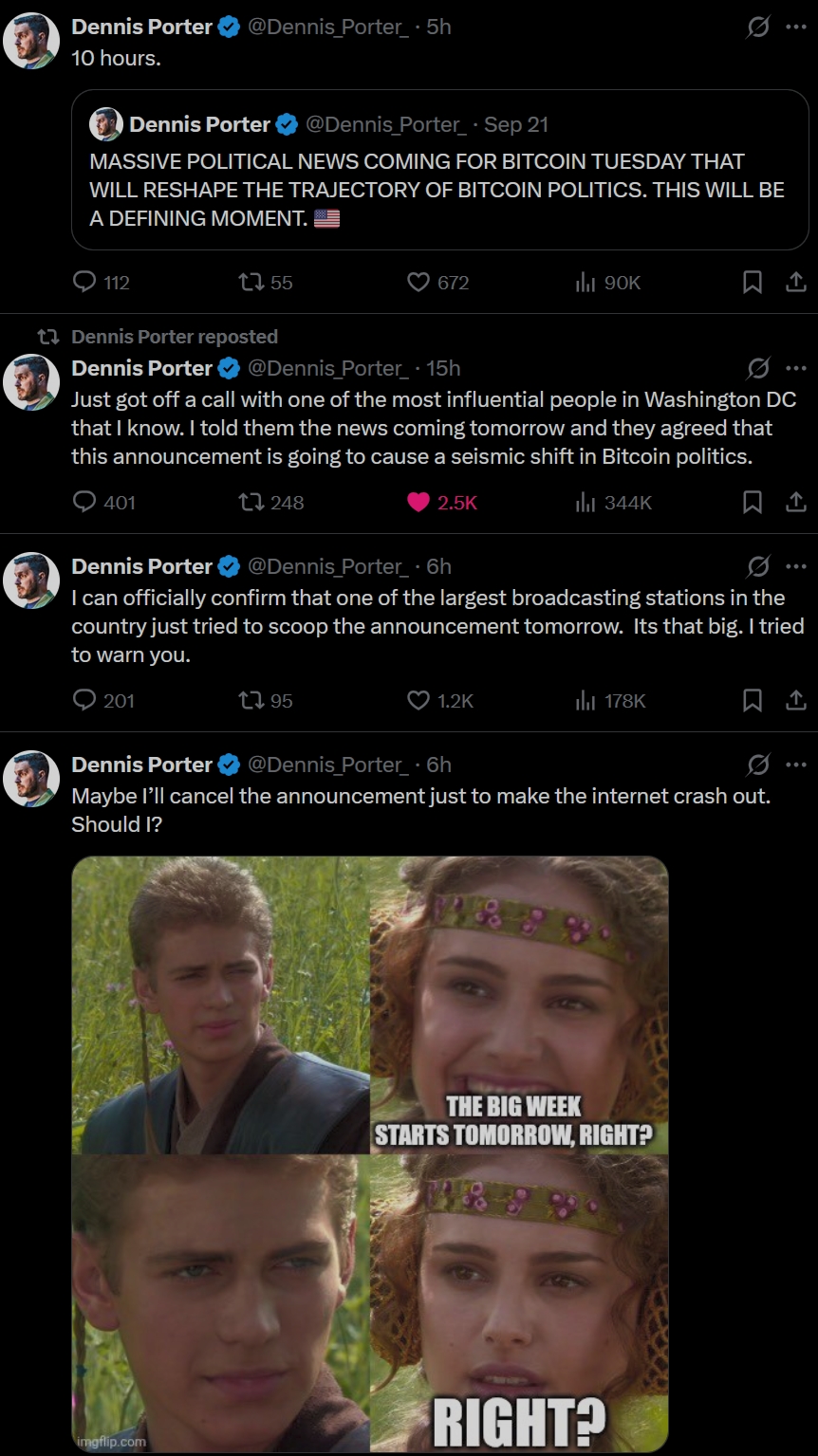Viewport: 818px width, 1456px height.
Task: Click Dennis Porter's name on broadcasting post
Action: pyautogui.click(x=142, y=566)
